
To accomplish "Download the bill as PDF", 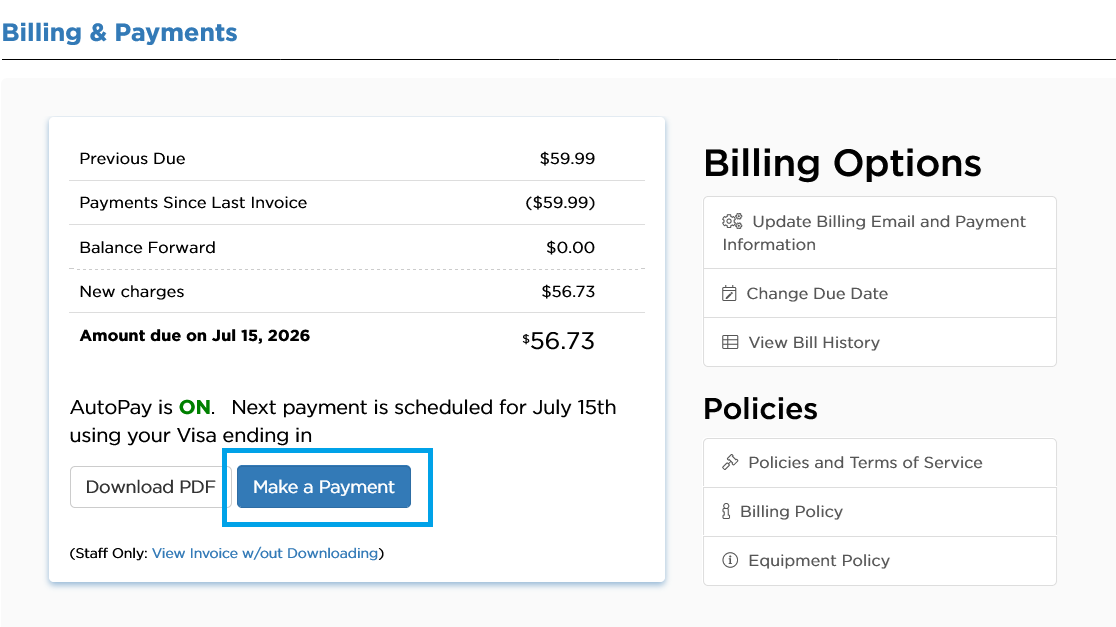I will click(x=150, y=487).
